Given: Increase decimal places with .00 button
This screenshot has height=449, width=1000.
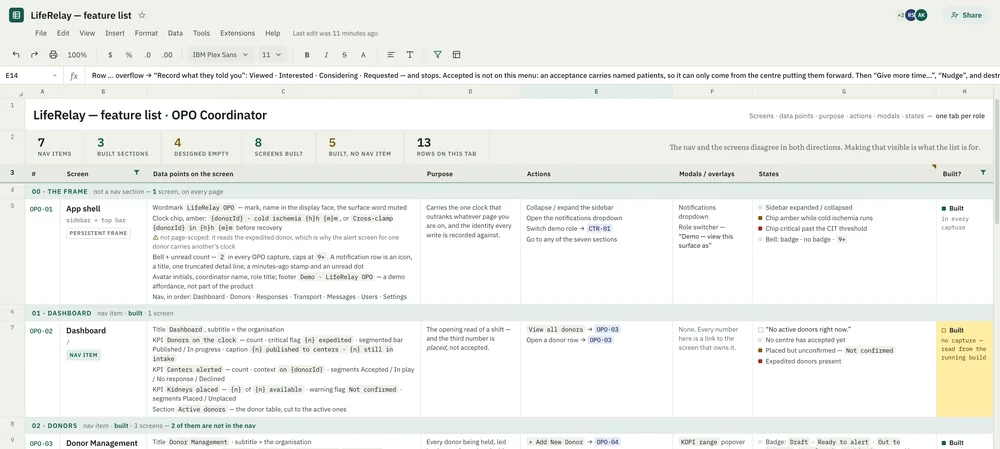Looking at the screenshot, I should coord(167,55).
